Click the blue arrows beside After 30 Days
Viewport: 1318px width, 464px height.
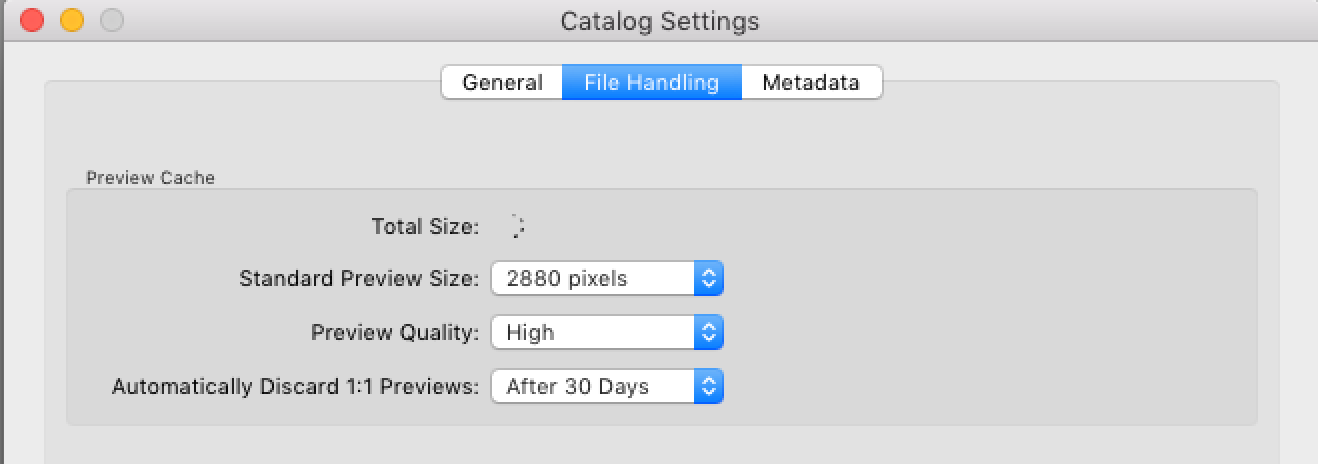point(708,386)
